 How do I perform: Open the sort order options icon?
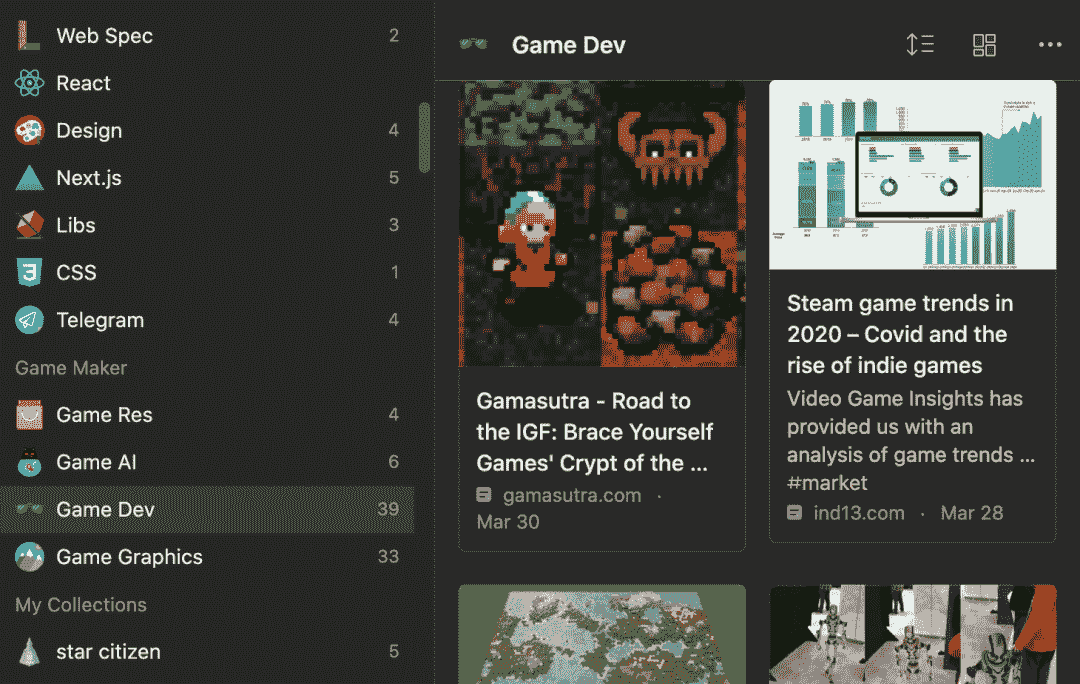click(x=919, y=45)
